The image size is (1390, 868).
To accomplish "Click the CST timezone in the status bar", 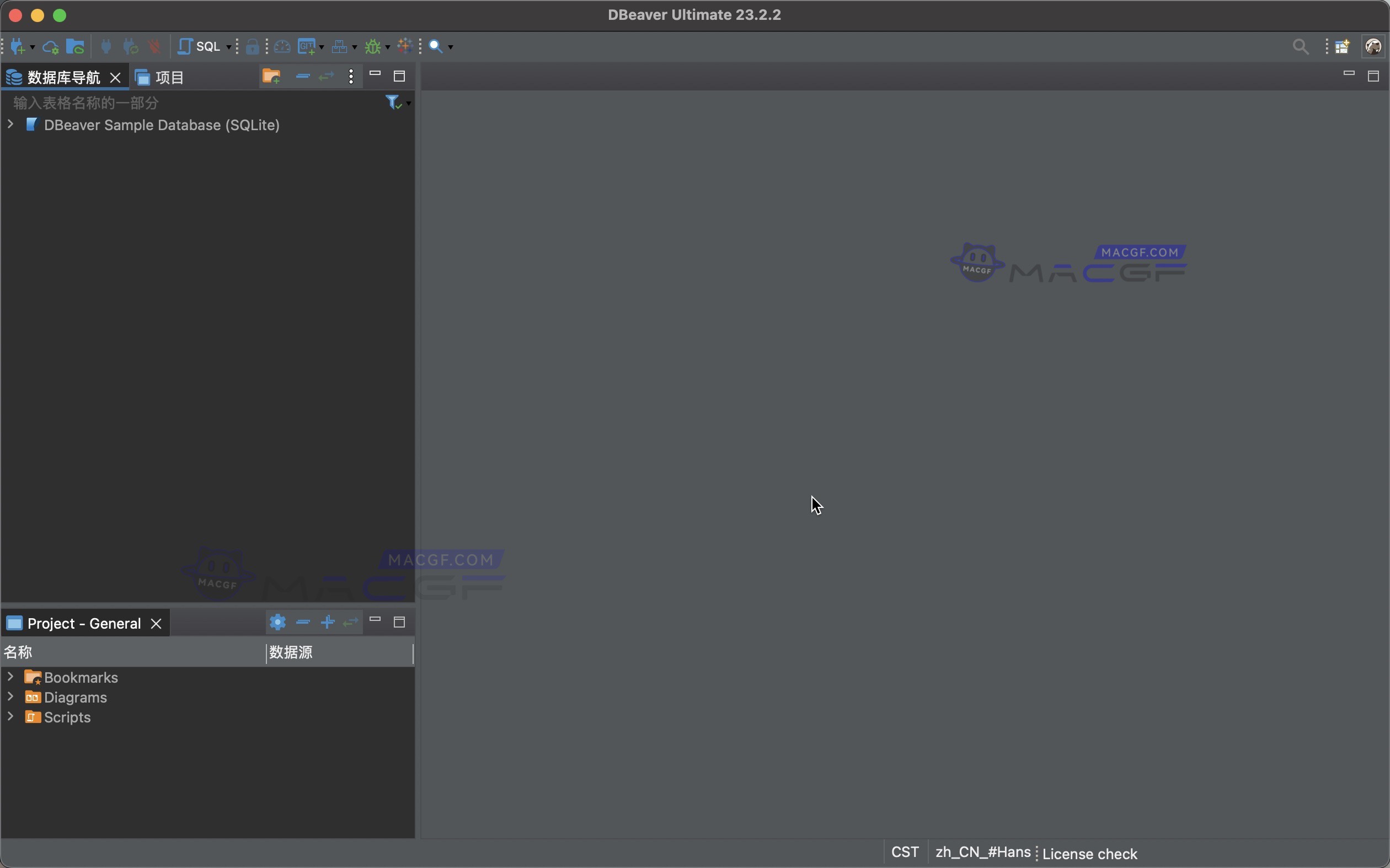I will [x=905, y=853].
